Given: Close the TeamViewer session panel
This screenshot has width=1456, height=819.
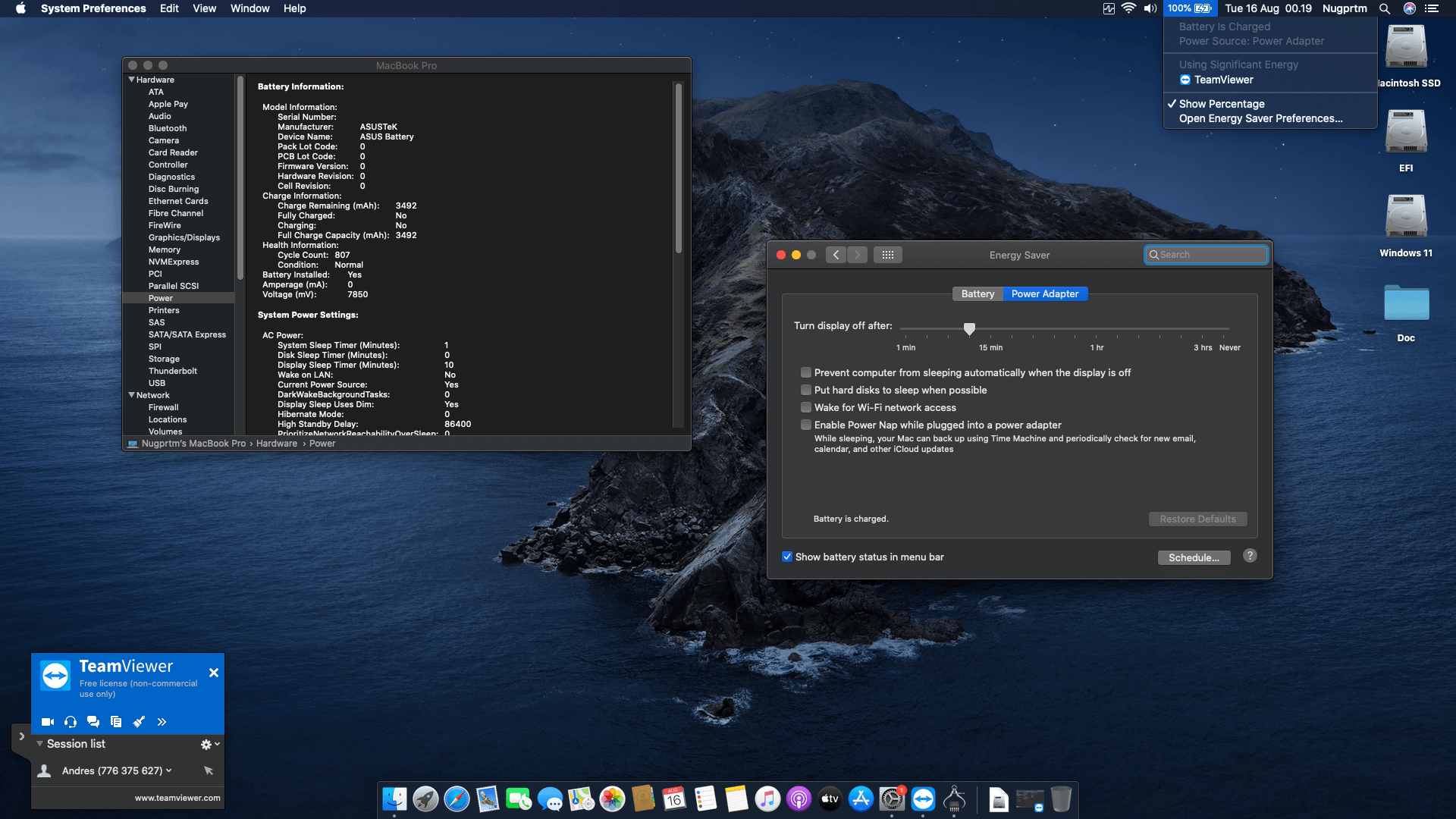Looking at the screenshot, I should (x=214, y=673).
